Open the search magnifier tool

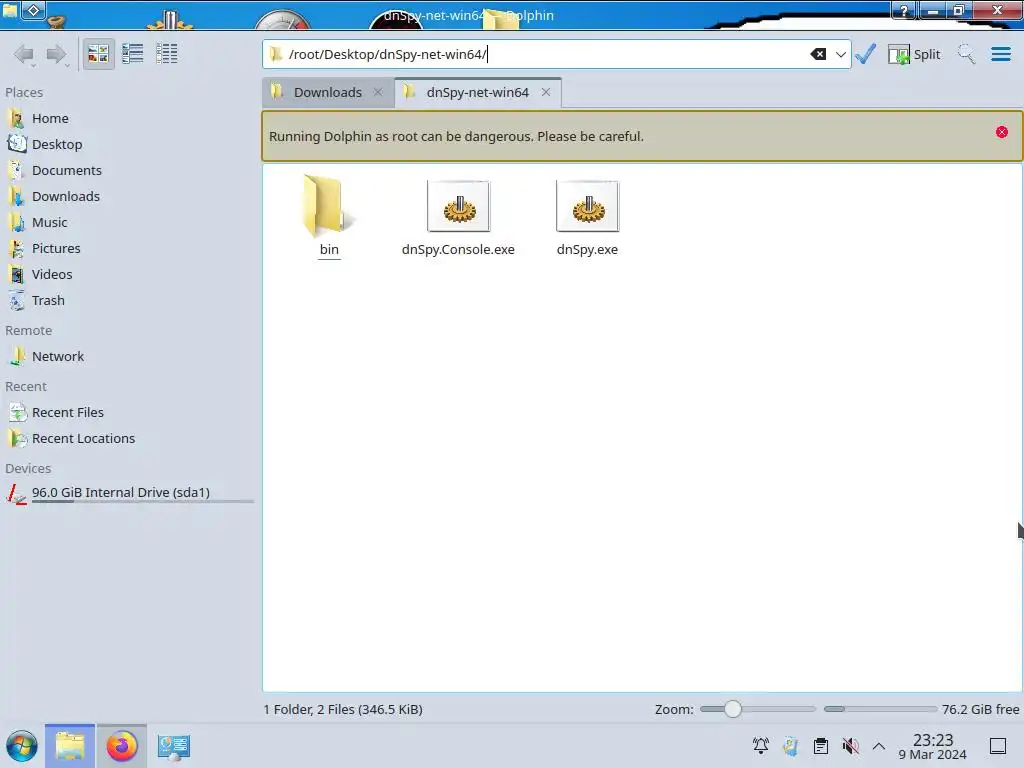966,54
